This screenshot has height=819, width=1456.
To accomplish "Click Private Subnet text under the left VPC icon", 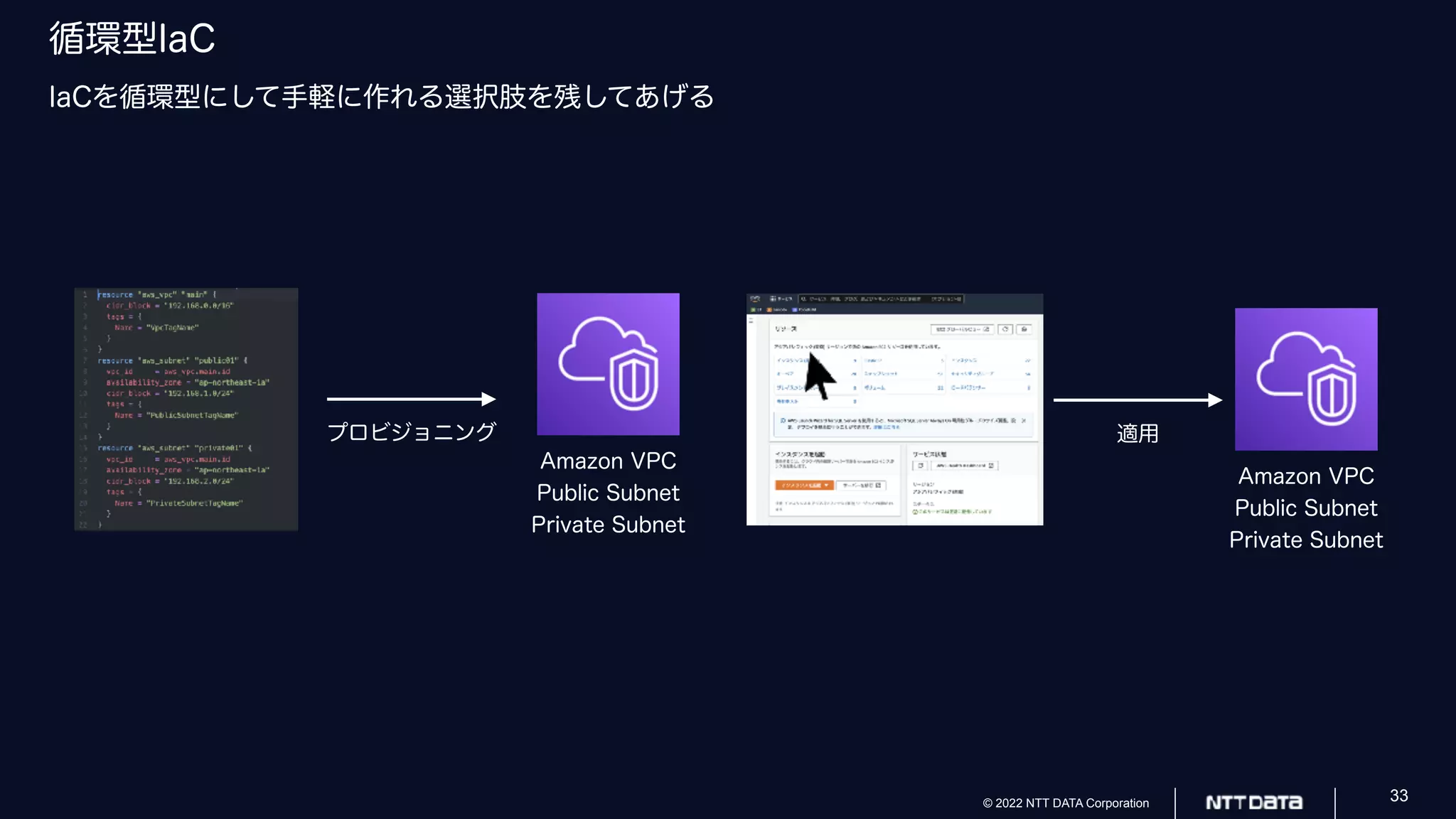I will (608, 525).
